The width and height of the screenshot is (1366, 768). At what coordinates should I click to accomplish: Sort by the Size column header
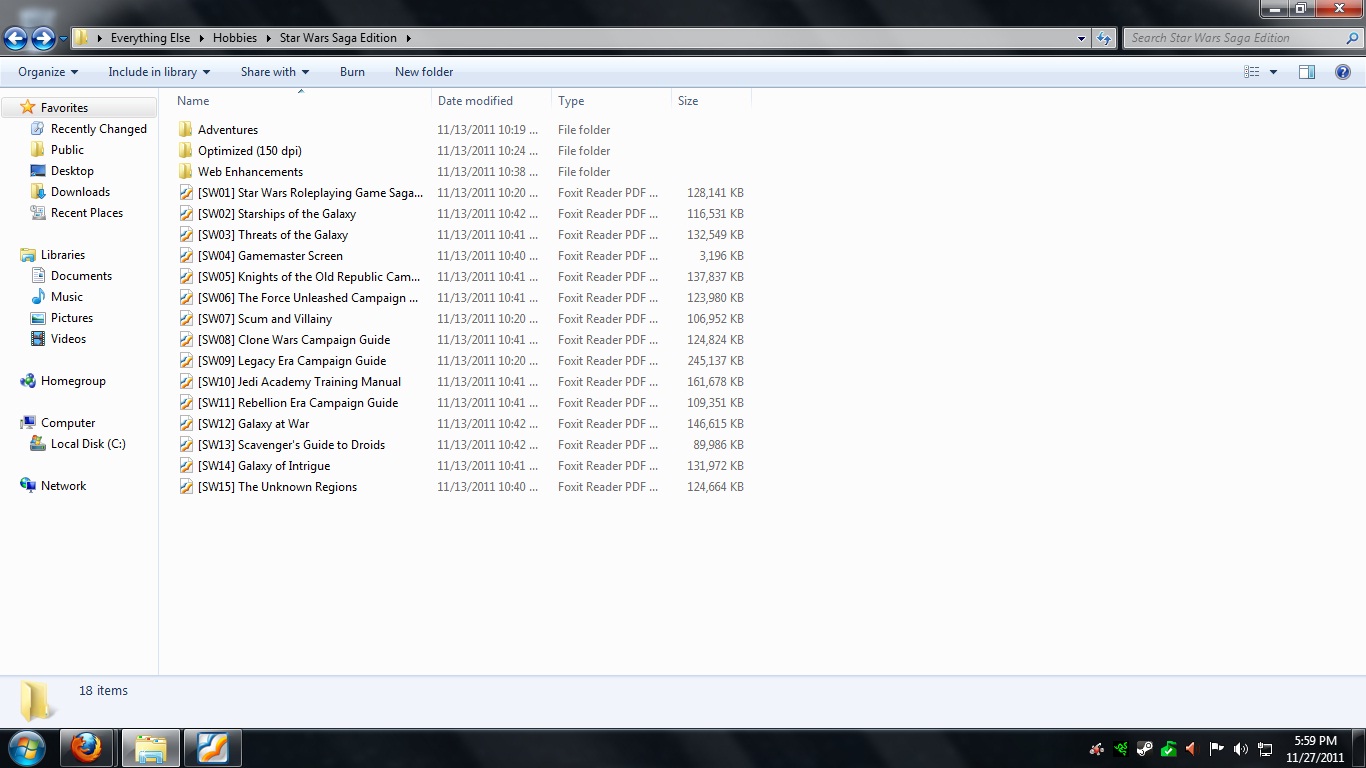(x=711, y=101)
